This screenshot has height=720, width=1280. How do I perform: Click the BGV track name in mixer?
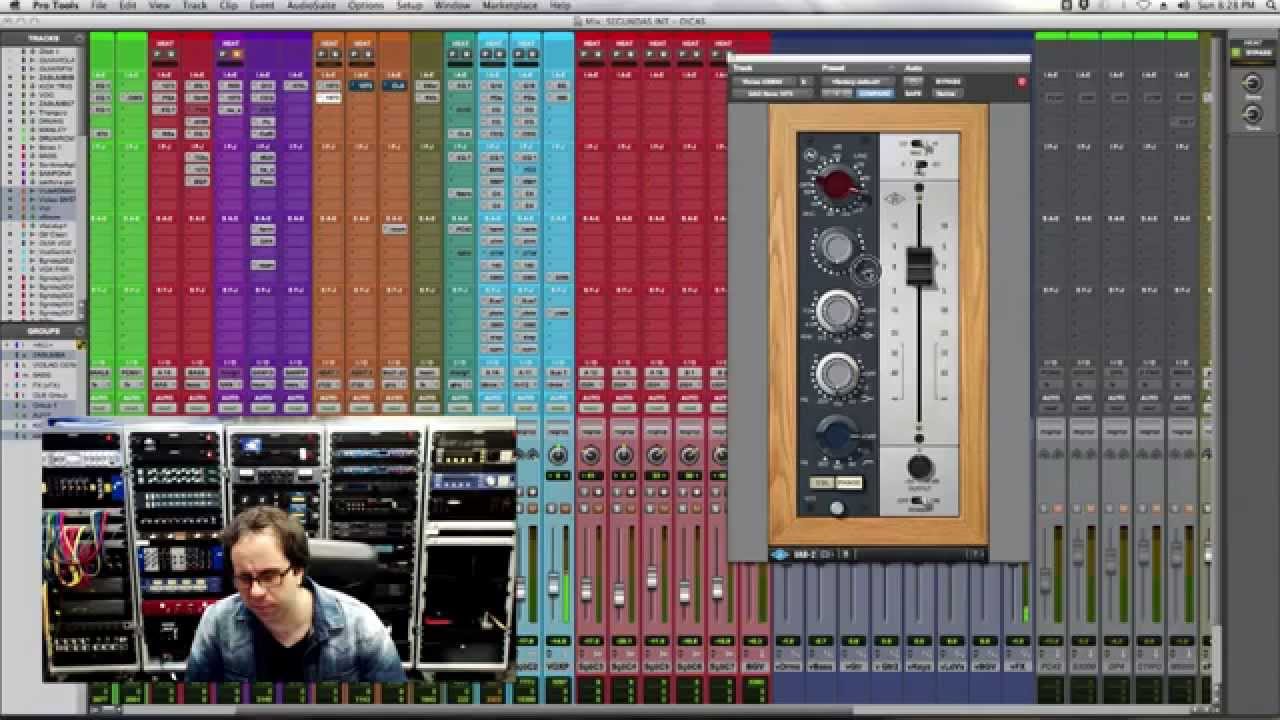pos(757,665)
